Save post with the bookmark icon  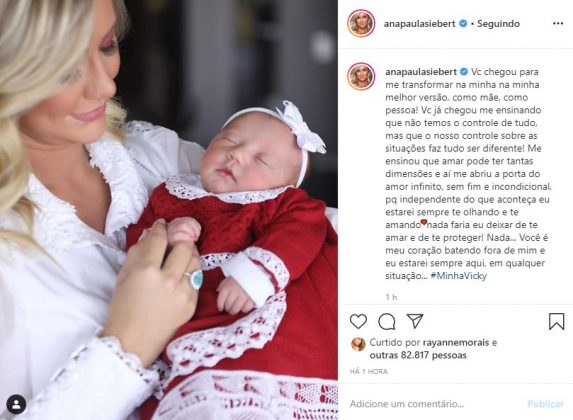point(556,322)
